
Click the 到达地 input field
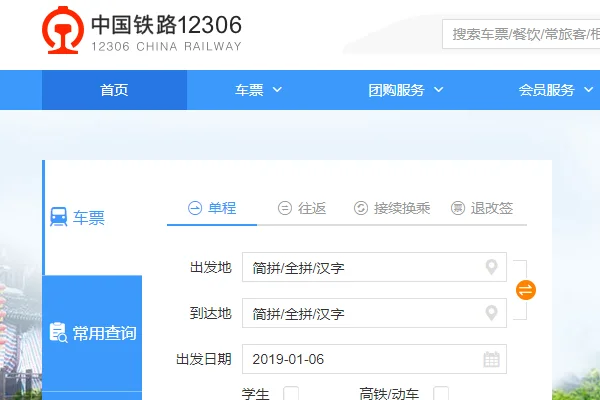click(374, 313)
